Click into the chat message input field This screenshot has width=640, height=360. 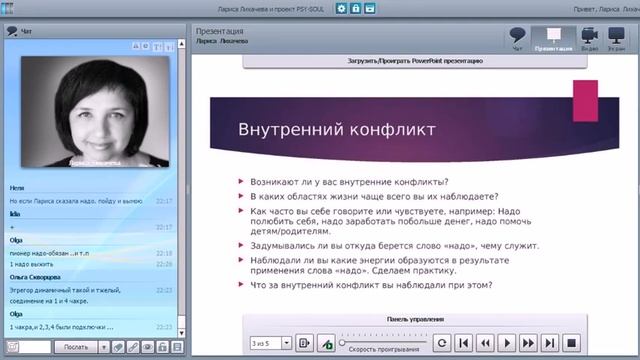(35, 347)
